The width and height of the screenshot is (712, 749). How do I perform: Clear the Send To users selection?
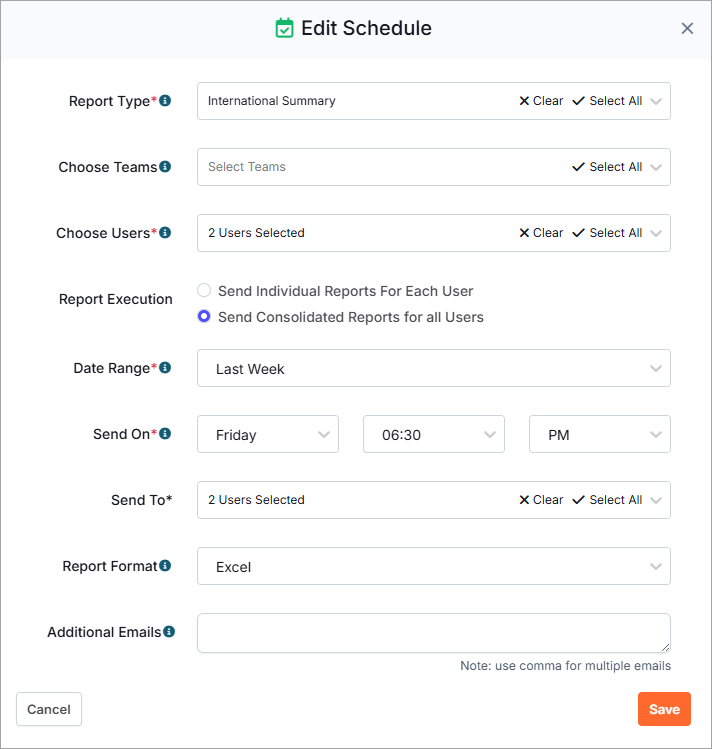(x=541, y=500)
